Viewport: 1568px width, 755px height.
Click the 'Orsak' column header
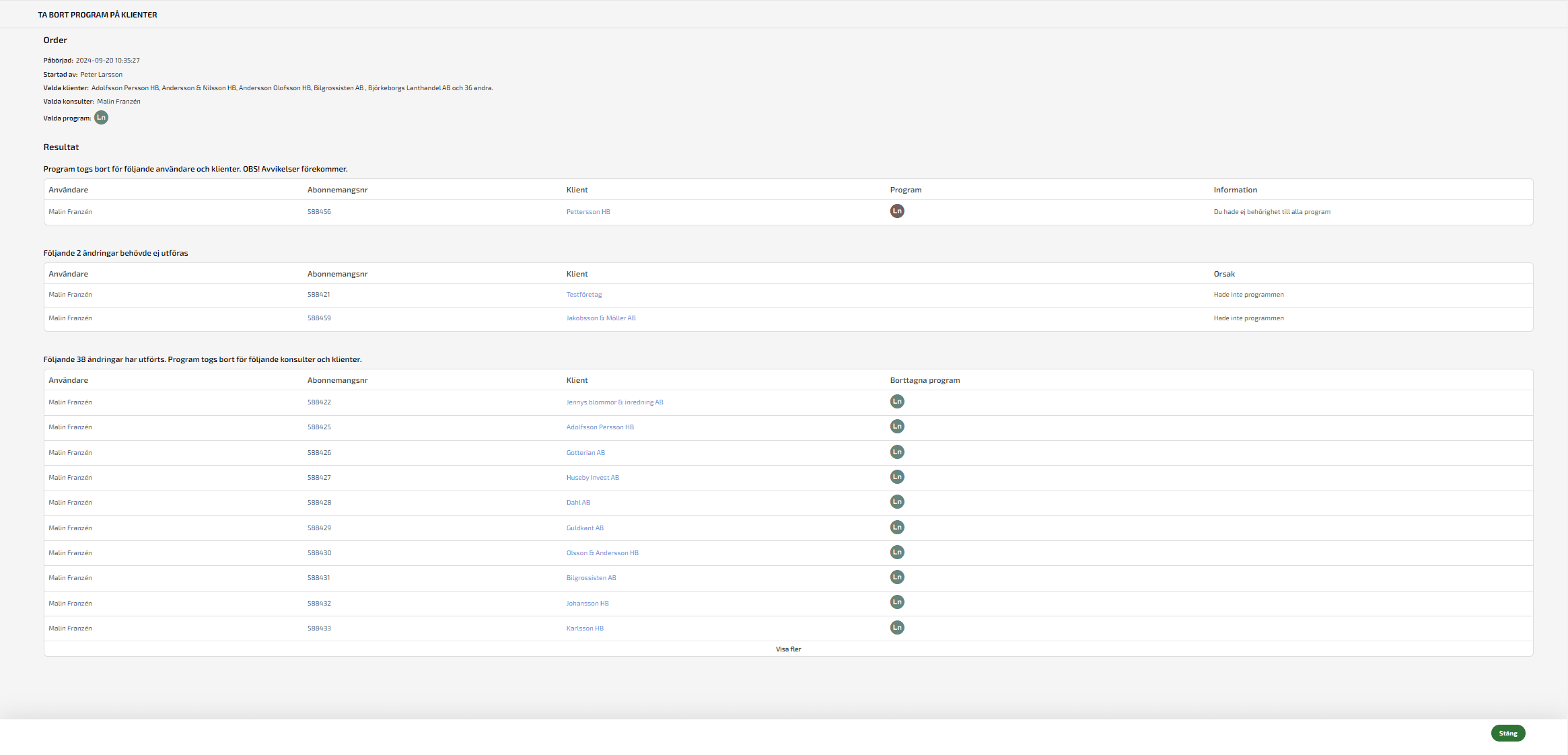[x=1224, y=275]
